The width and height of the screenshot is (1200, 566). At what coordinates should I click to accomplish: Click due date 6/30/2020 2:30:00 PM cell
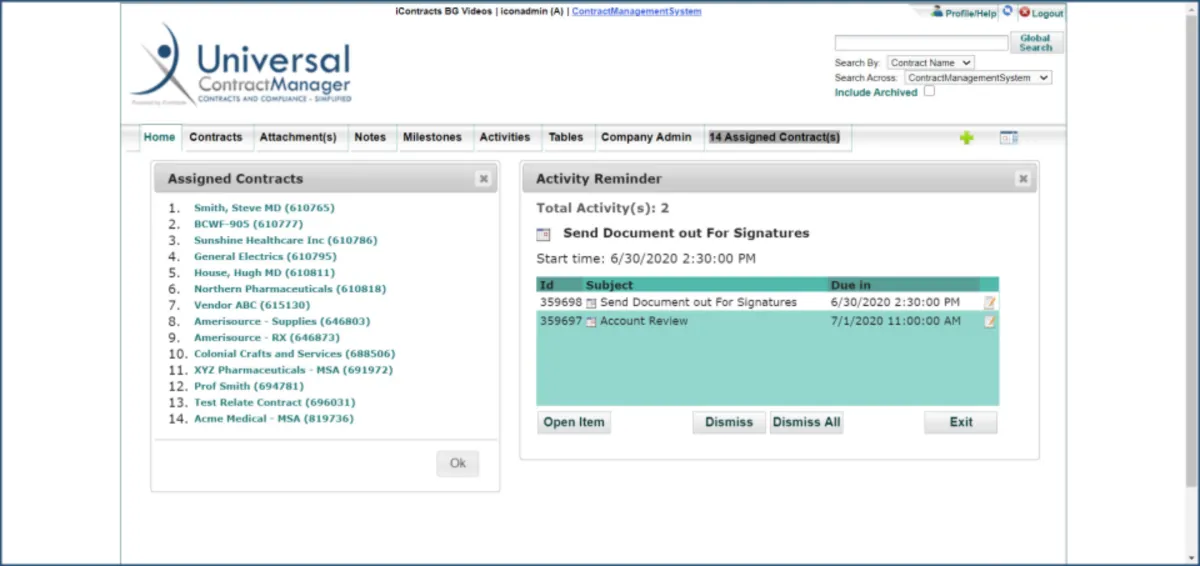coord(895,302)
